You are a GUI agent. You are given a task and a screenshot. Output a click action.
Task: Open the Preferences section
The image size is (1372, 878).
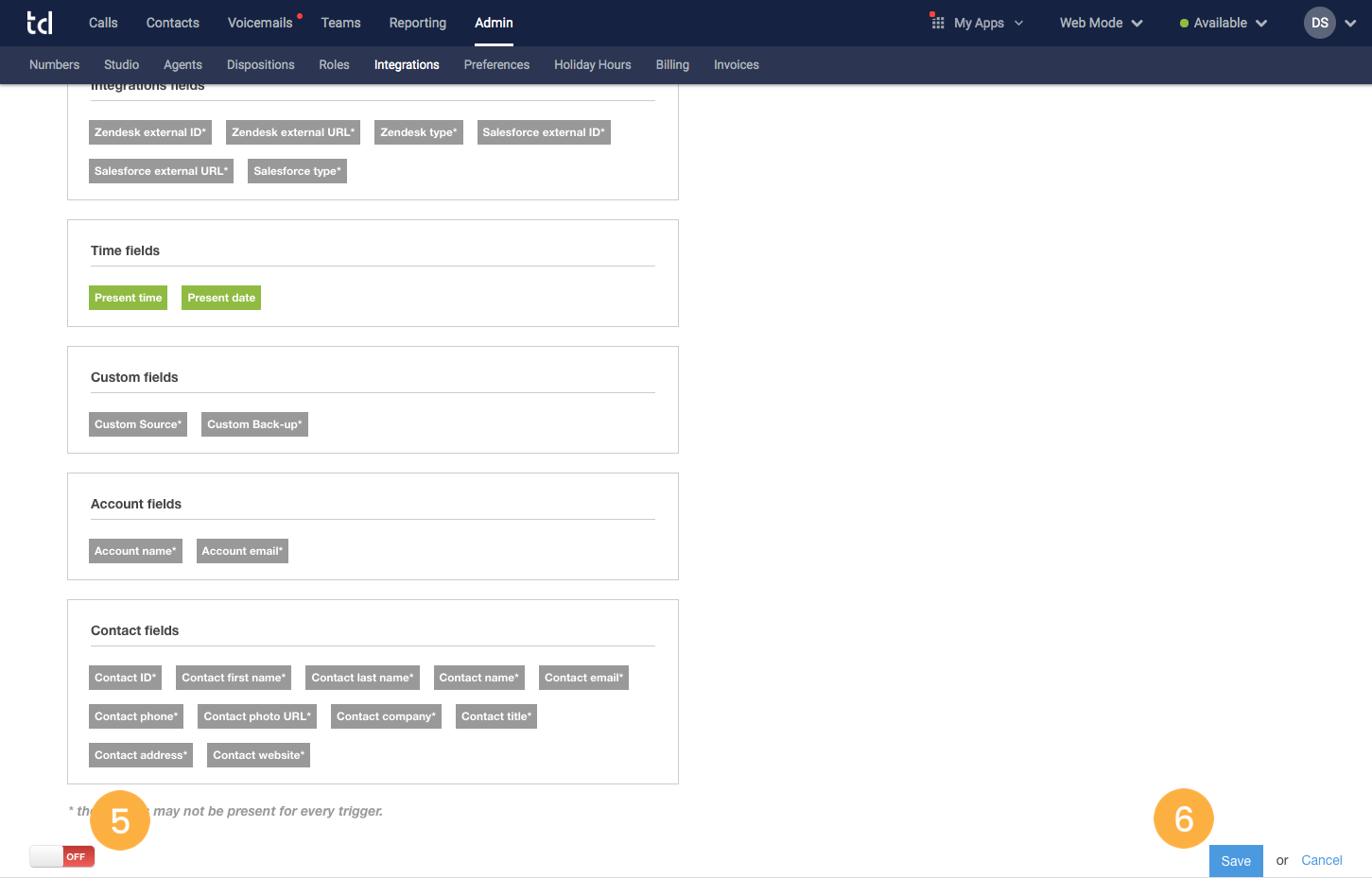pyautogui.click(x=496, y=64)
